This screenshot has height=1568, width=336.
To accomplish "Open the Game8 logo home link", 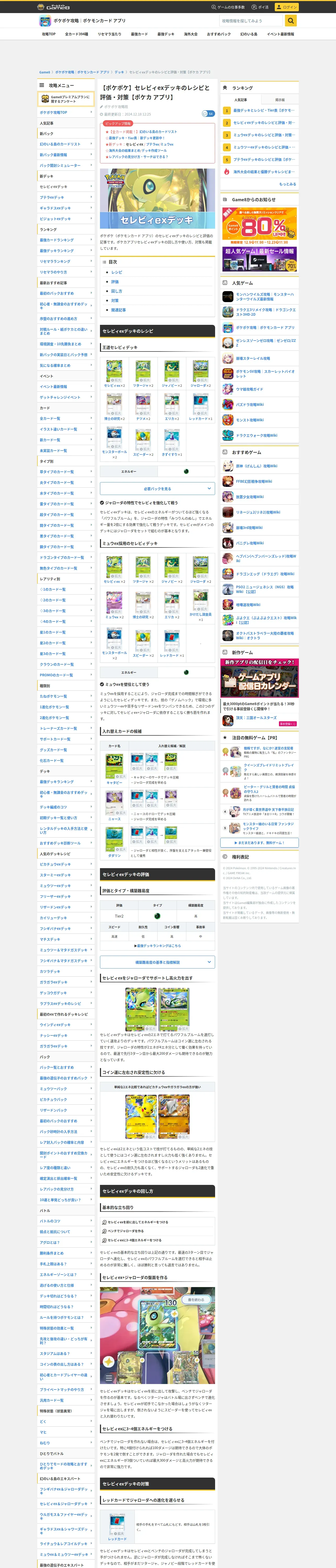I will coord(54,7).
